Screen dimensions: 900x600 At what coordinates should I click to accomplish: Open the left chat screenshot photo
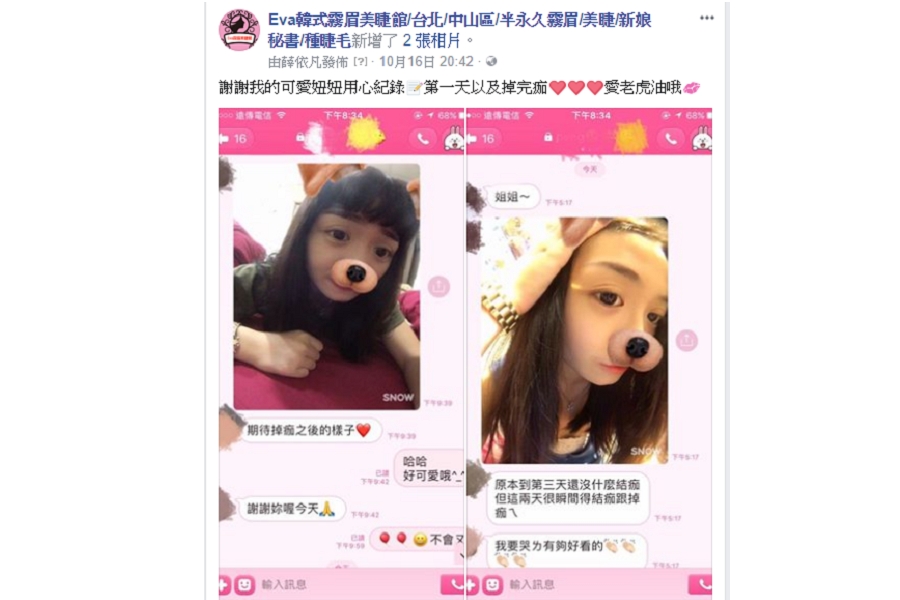pos(342,354)
